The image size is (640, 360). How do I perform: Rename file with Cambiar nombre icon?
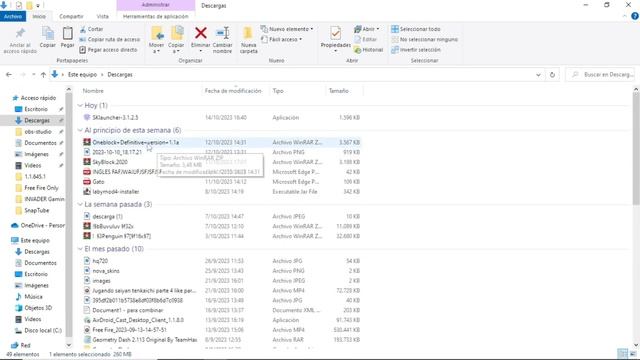tap(222, 40)
